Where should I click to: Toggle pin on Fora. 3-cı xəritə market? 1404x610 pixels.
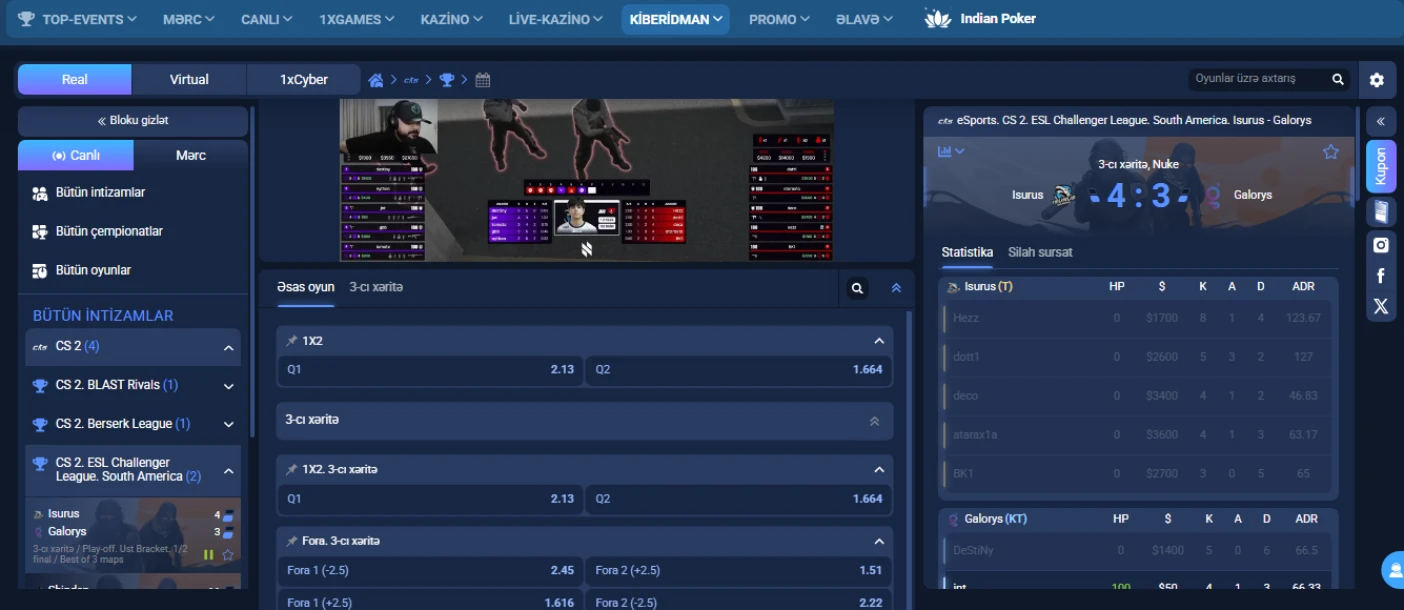coord(292,541)
